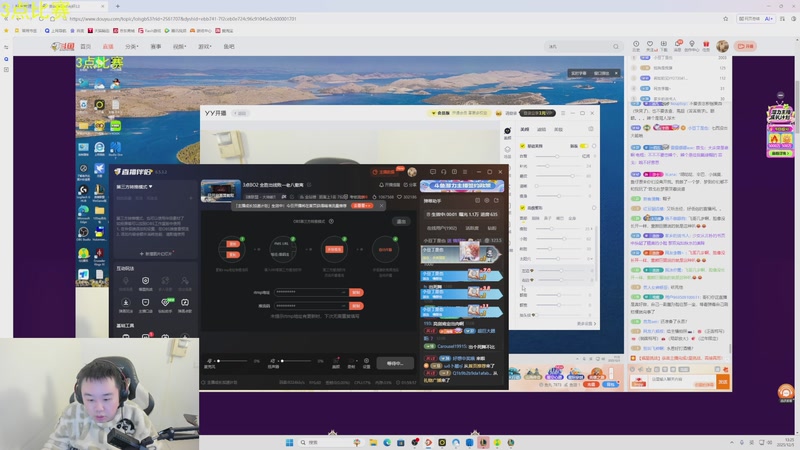Click the 美颜 face icon in YY sidebar

click(x=507, y=133)
